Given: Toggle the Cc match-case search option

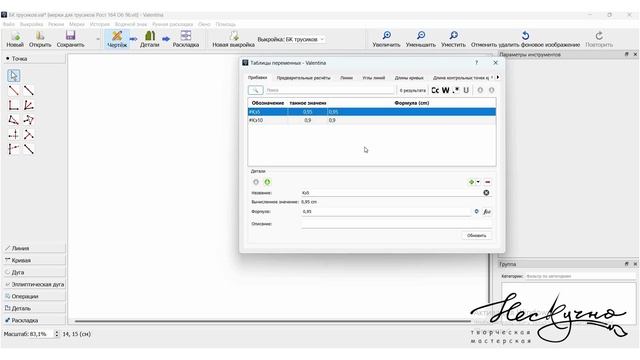Looking at the screenshot, I should [435, 90].
